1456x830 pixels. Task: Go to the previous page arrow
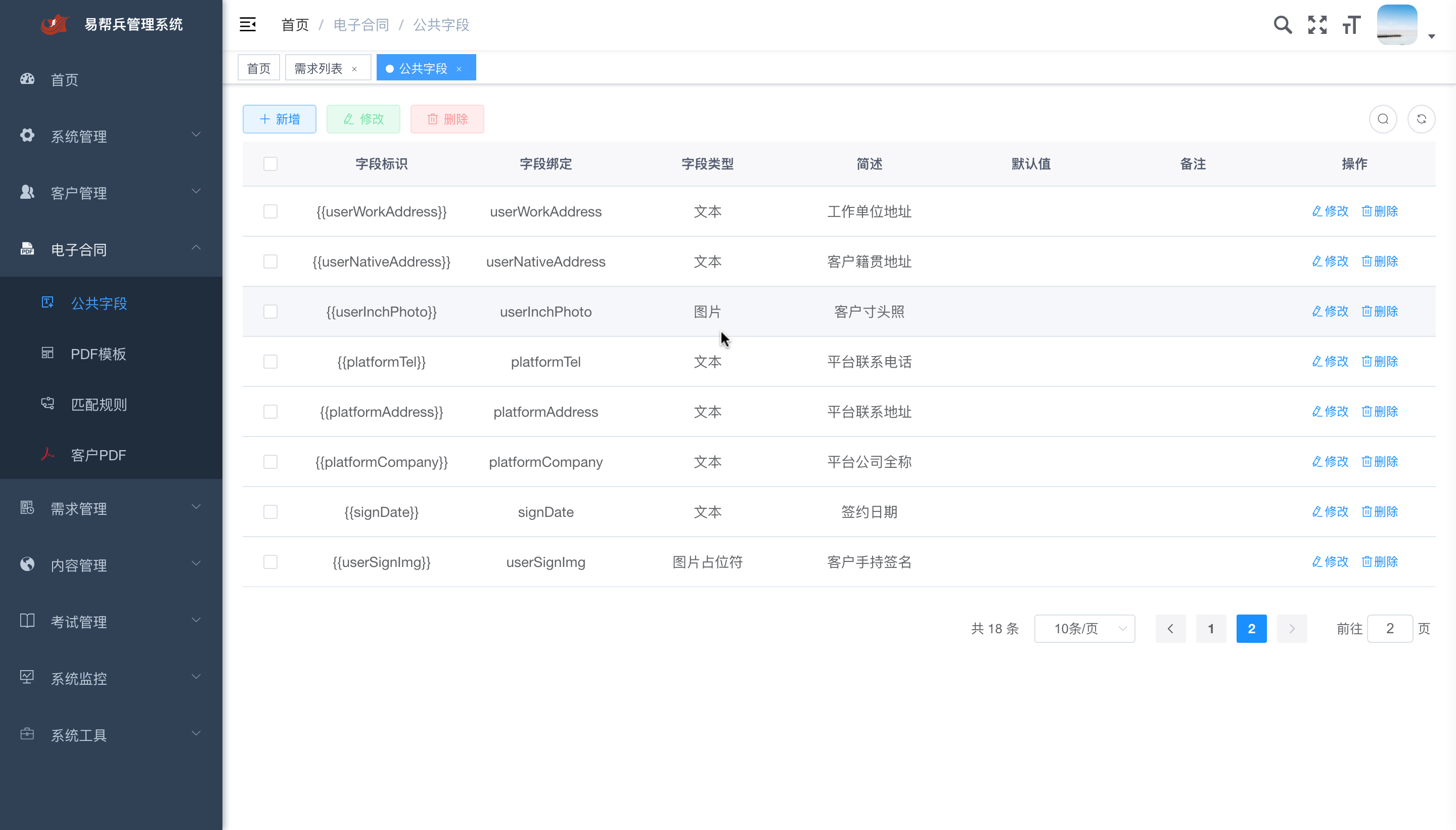pyautogui.click(x=1170, y=629)
